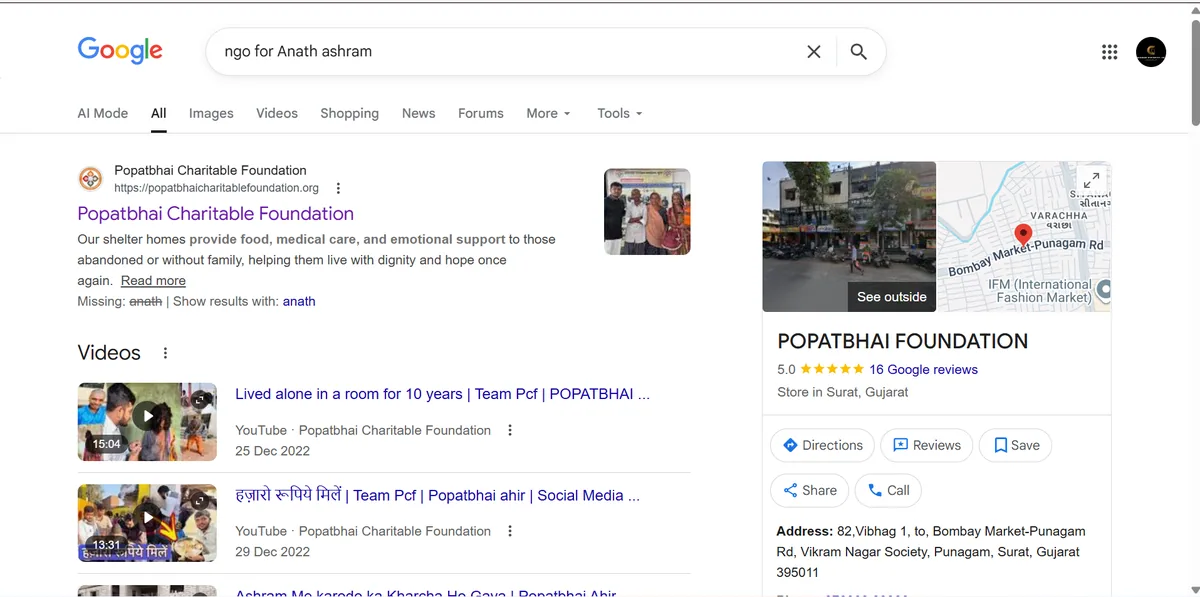Image resolution: width=1200 pixels, height=597 pixels.
Task: Open the Google apps grid
Action: (1109, 52)
